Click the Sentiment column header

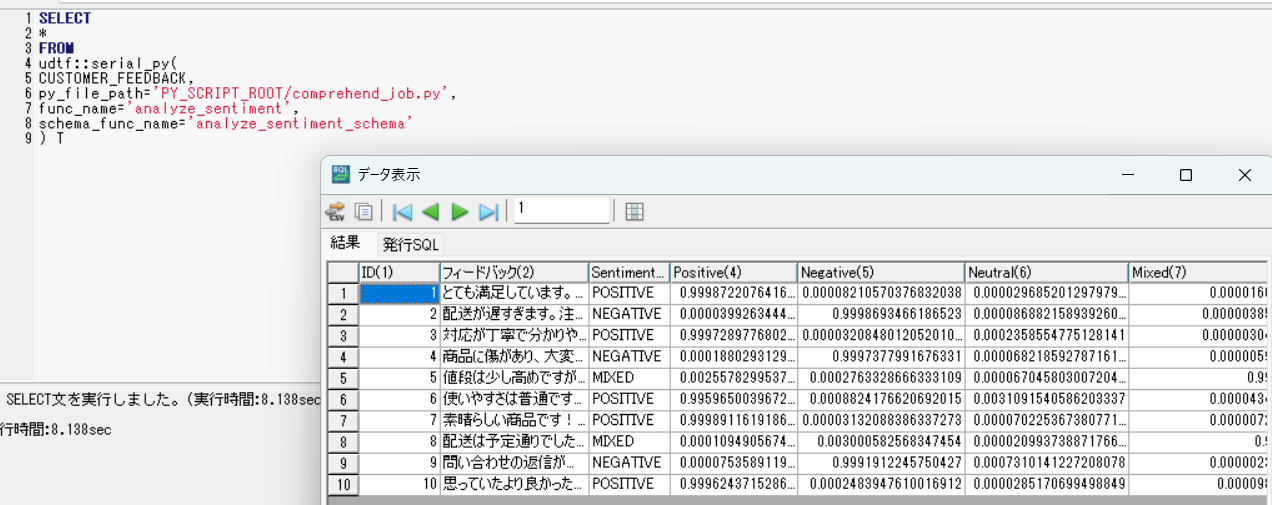628,273
